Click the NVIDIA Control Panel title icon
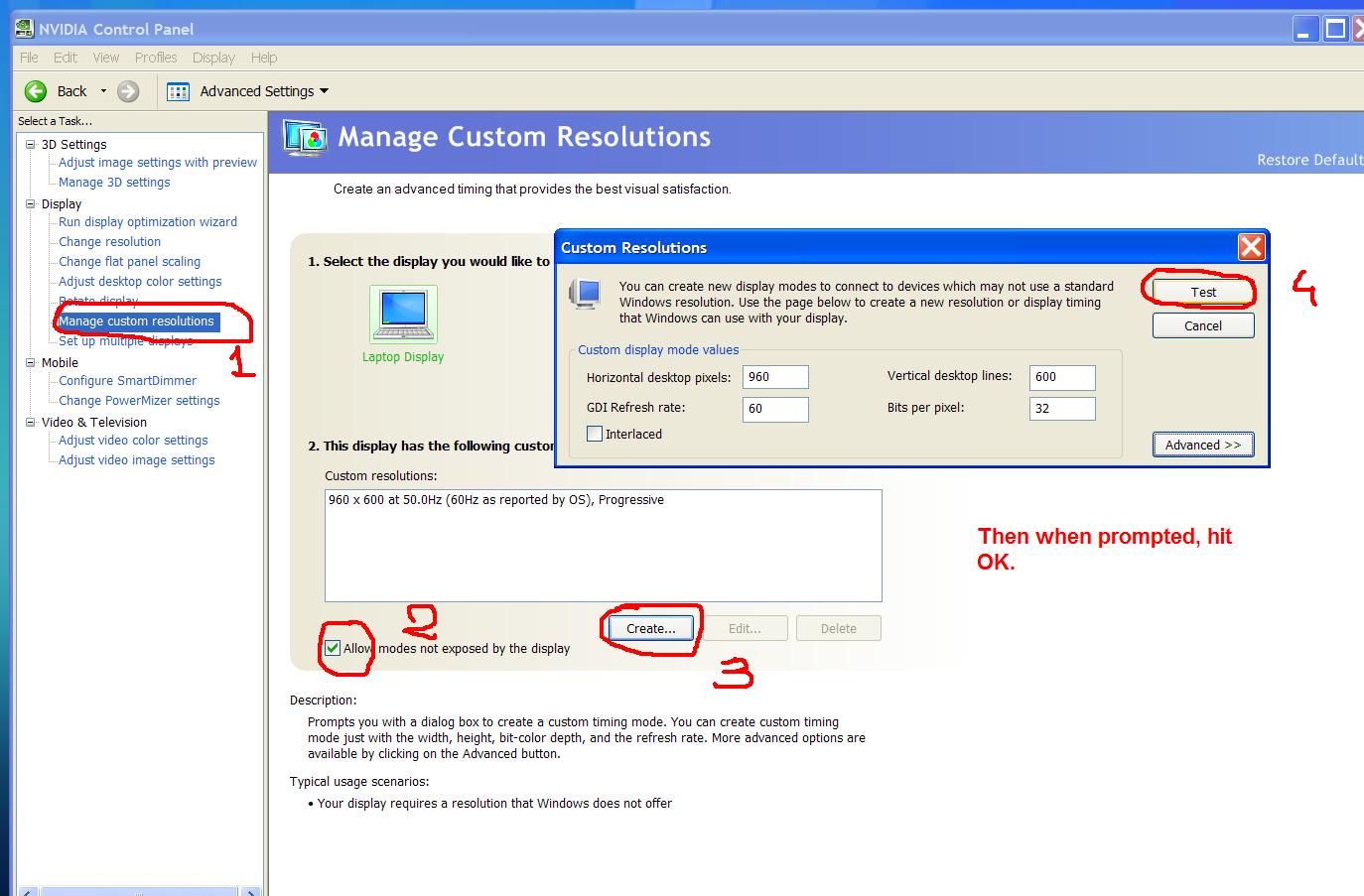The image size is (1364, 896). pyautogui.click(x=25, y=29)
